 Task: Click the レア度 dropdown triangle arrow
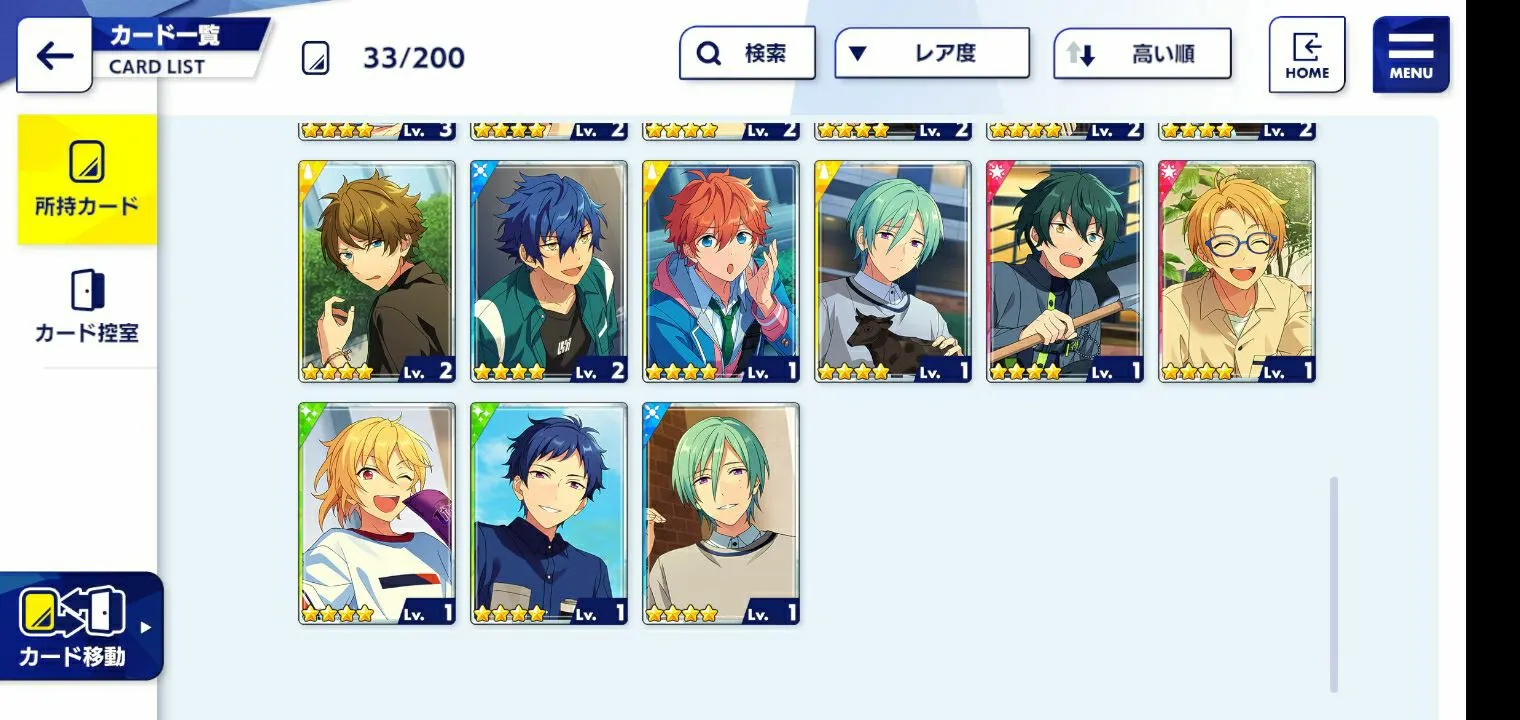tap(857, 54)
